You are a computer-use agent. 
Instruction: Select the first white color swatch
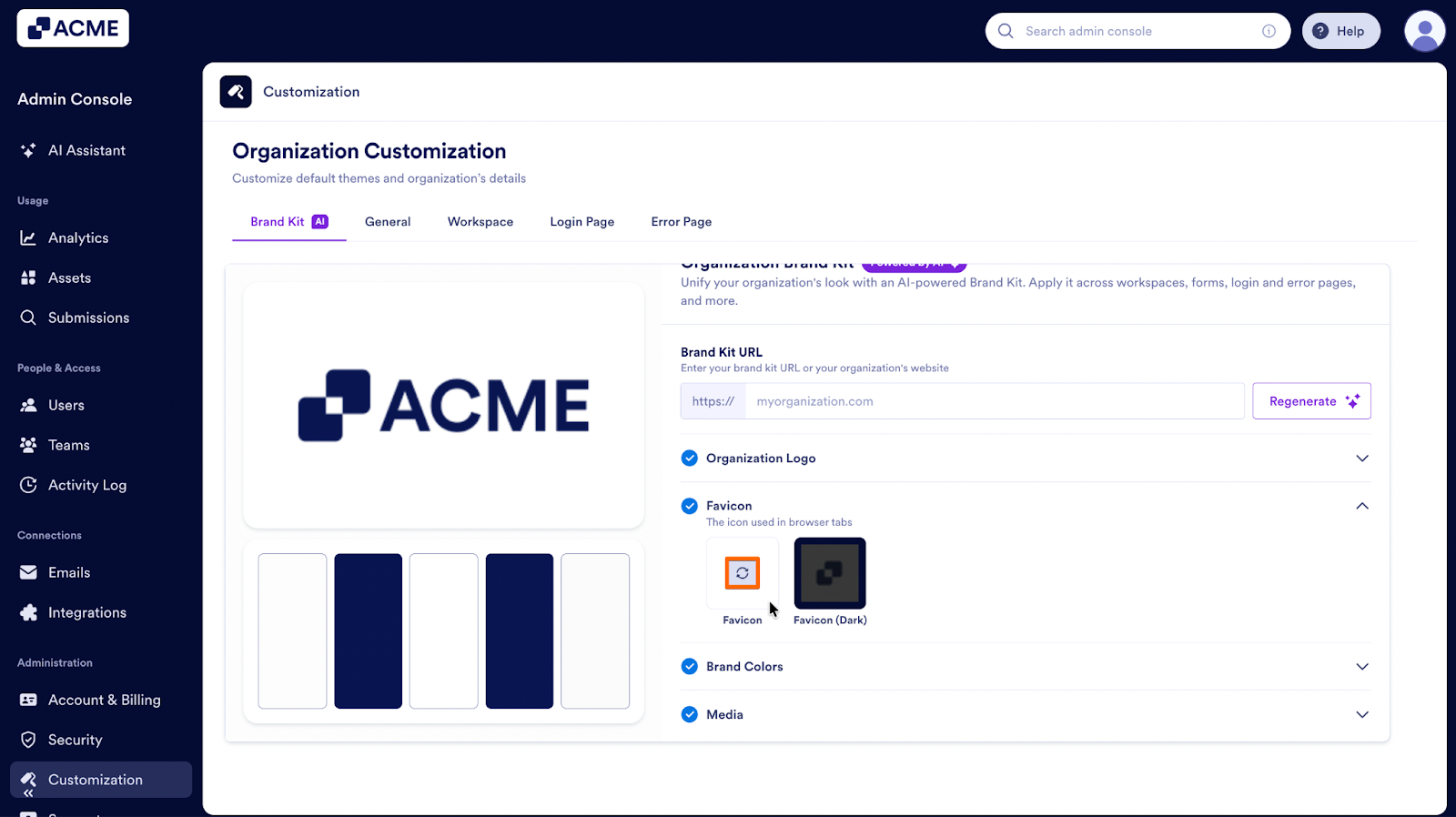point(292,631)
